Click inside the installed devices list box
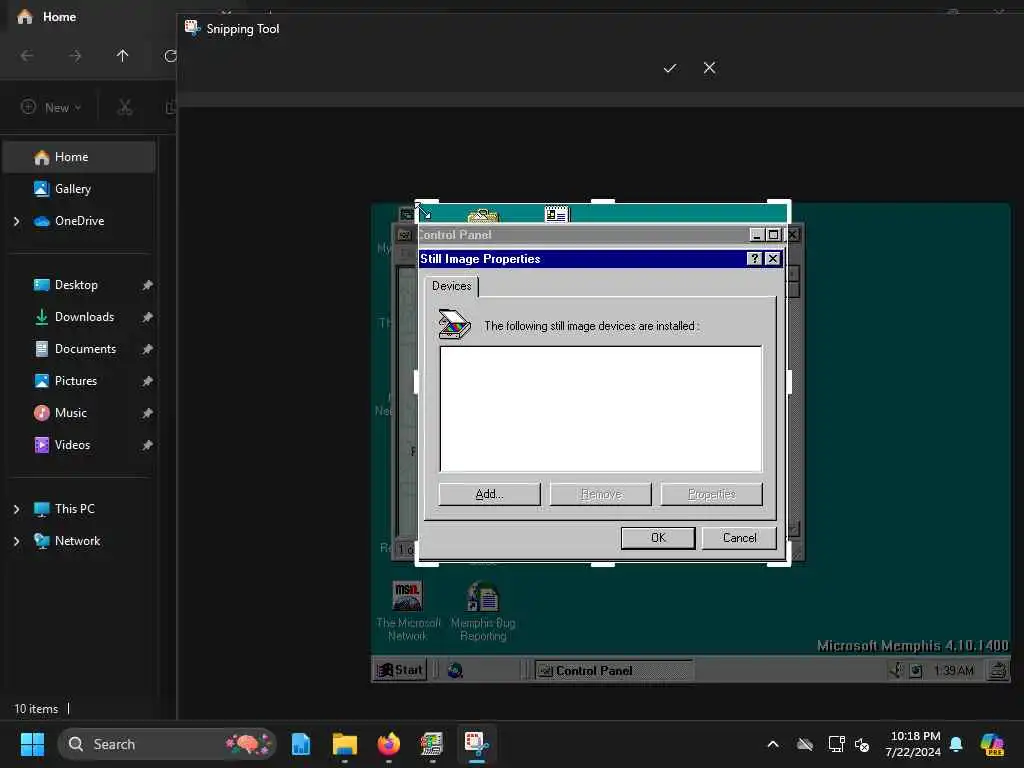Screen dimensions: 1024x768 pyautogui.click(x=601, y=409)
